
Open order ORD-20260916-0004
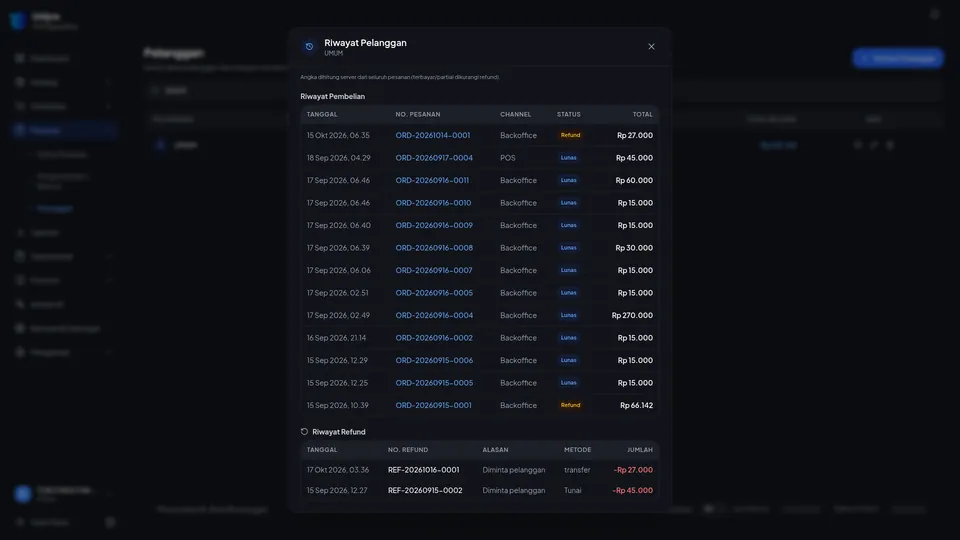[434, 315]
